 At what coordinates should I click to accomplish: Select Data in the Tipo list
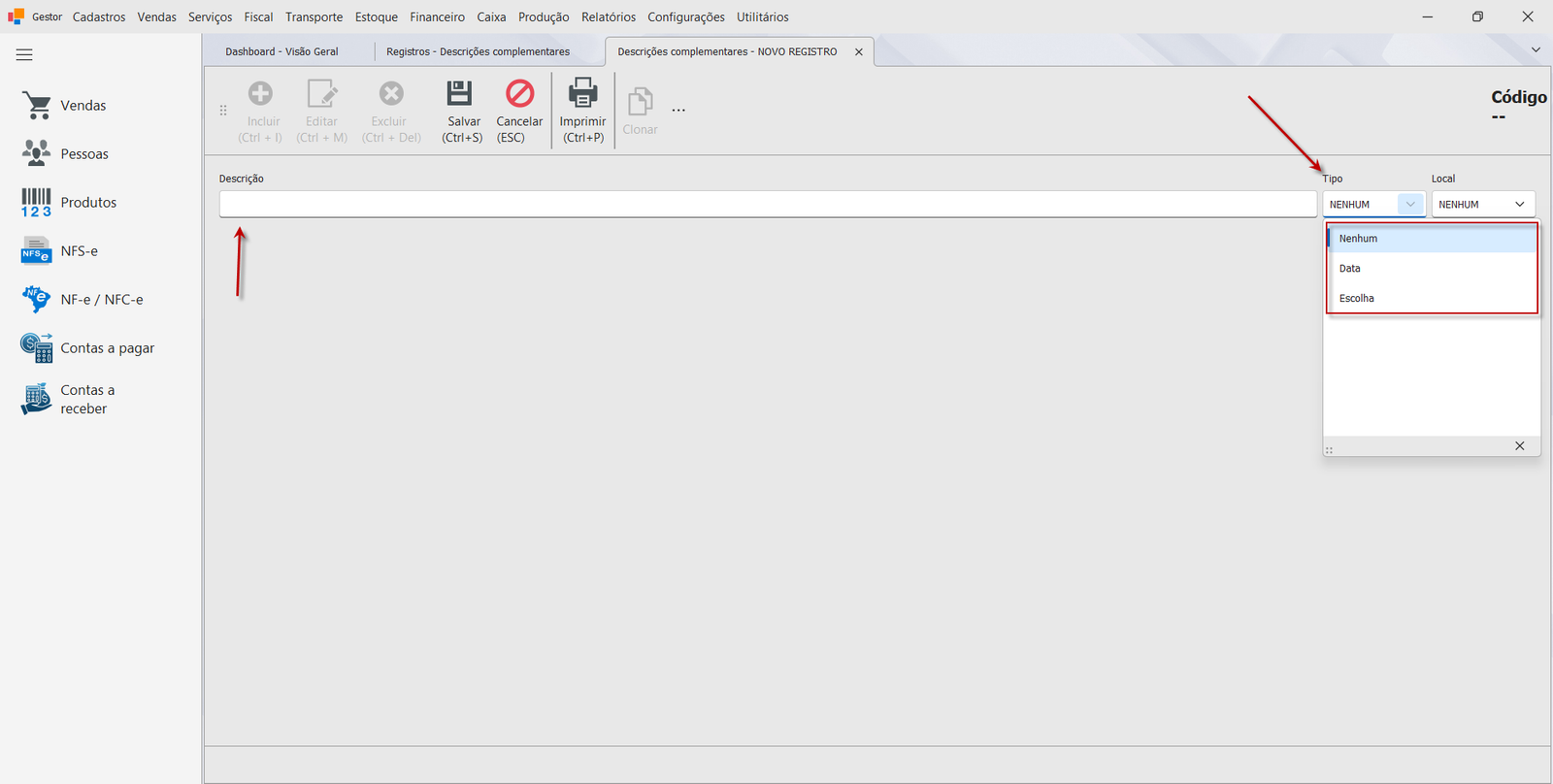[x=1432, y=269]
